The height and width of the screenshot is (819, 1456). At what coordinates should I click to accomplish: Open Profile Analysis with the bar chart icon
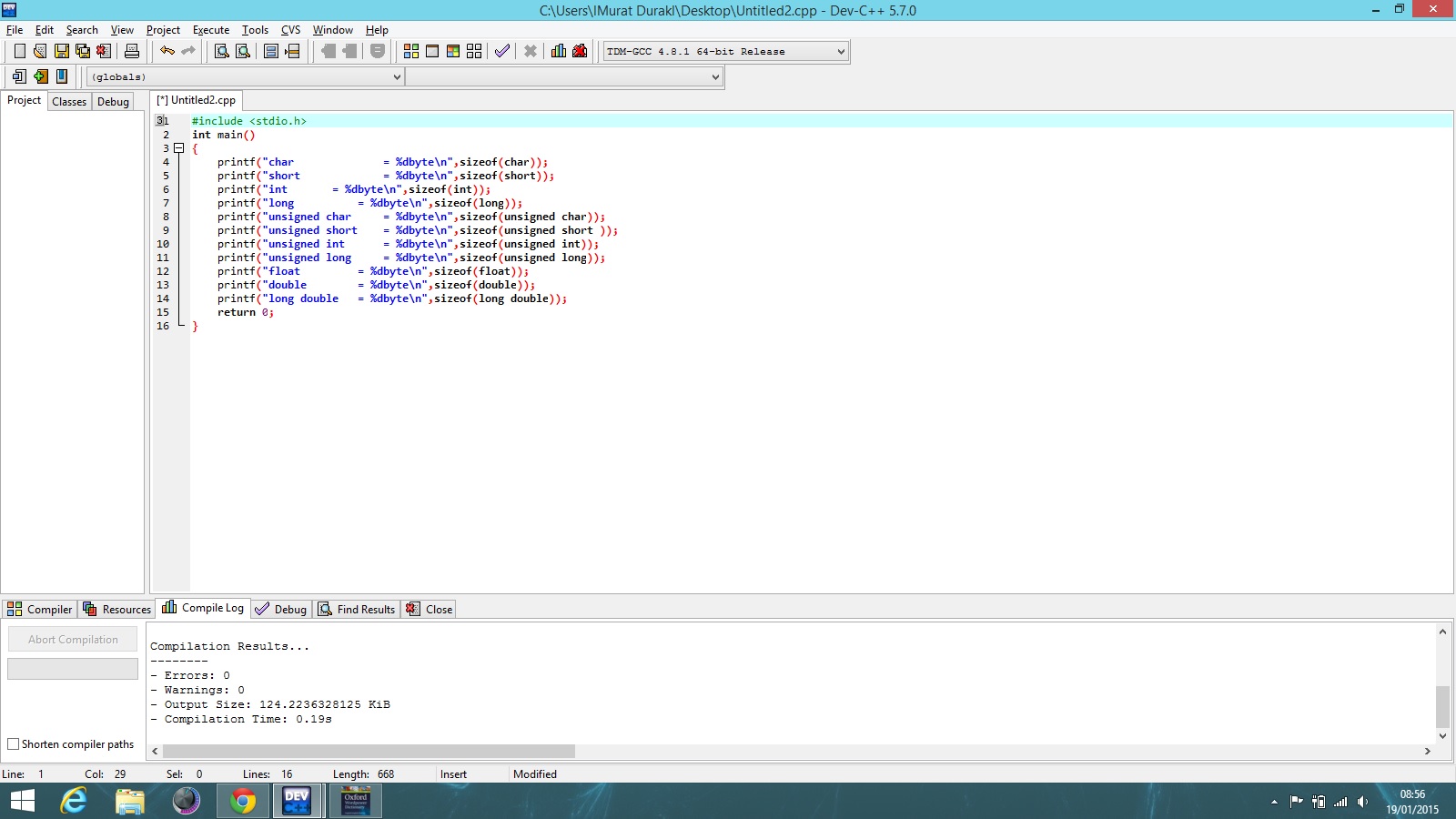pos(559,51)
